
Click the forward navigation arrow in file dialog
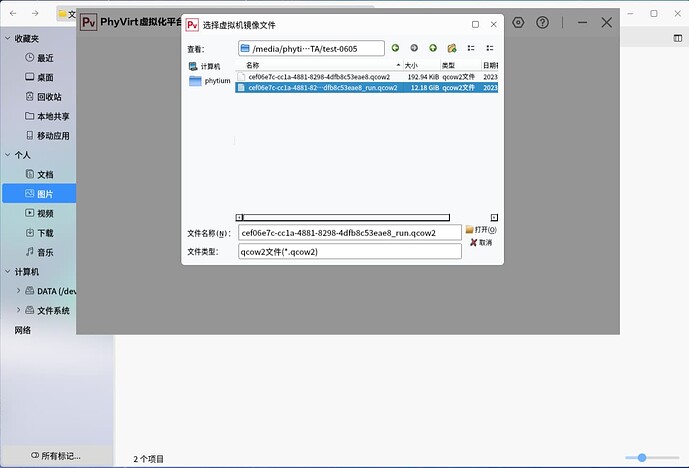coord(414,48)
